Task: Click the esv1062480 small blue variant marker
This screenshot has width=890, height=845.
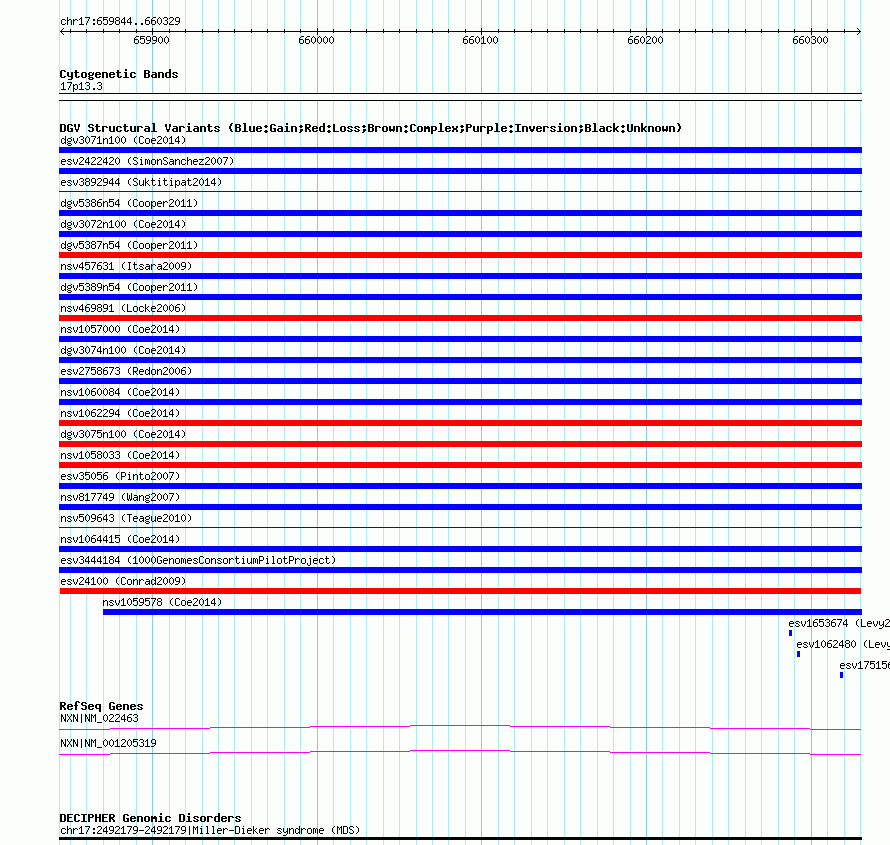Action: tap(798, 654)
